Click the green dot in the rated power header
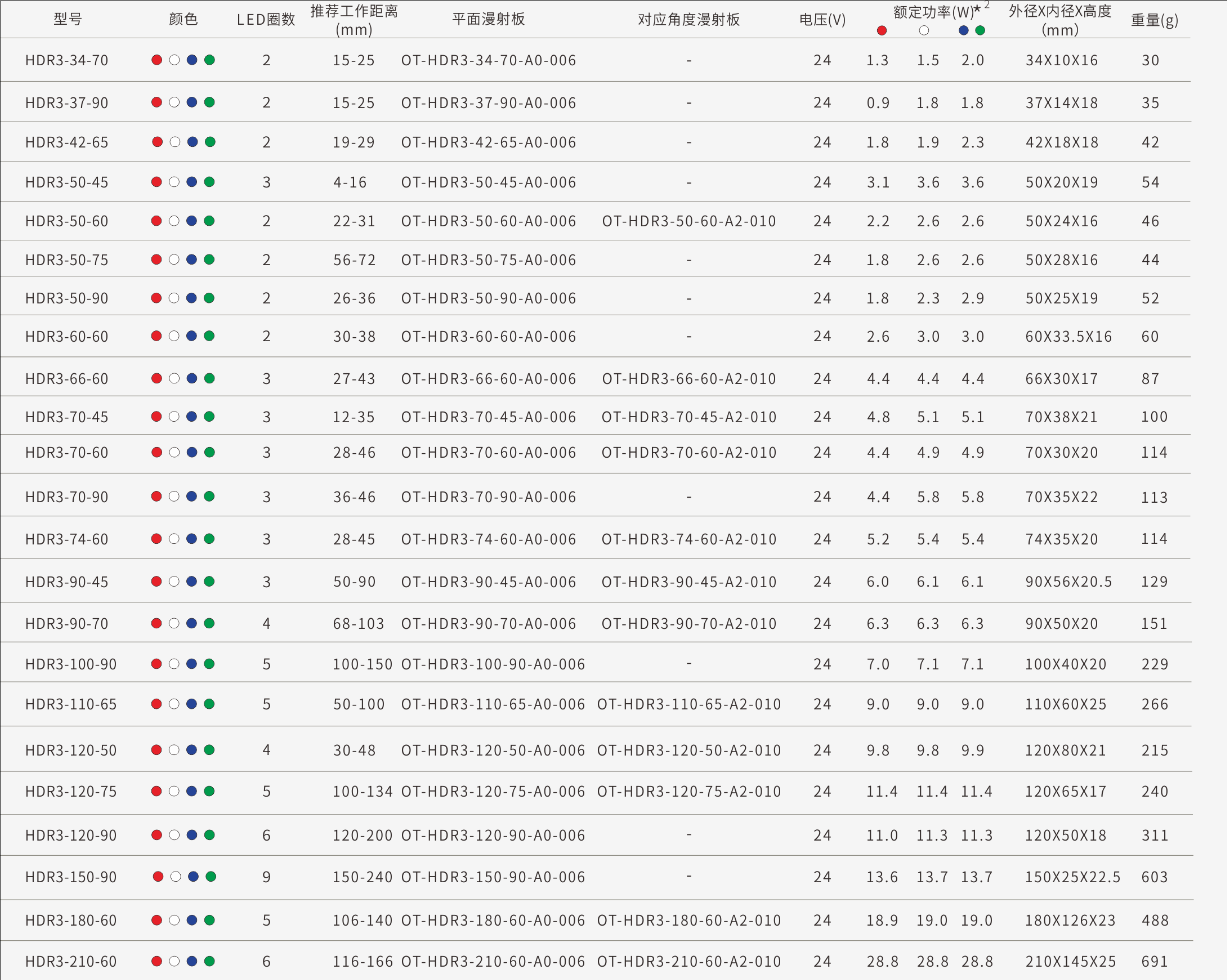The height and width of the screenshot is (980, 1227). 980,30
